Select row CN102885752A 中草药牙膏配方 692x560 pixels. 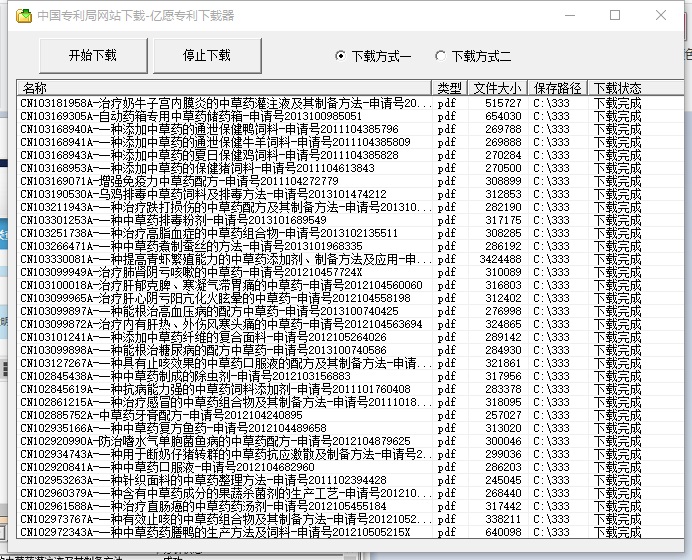(x=350, y=415)
